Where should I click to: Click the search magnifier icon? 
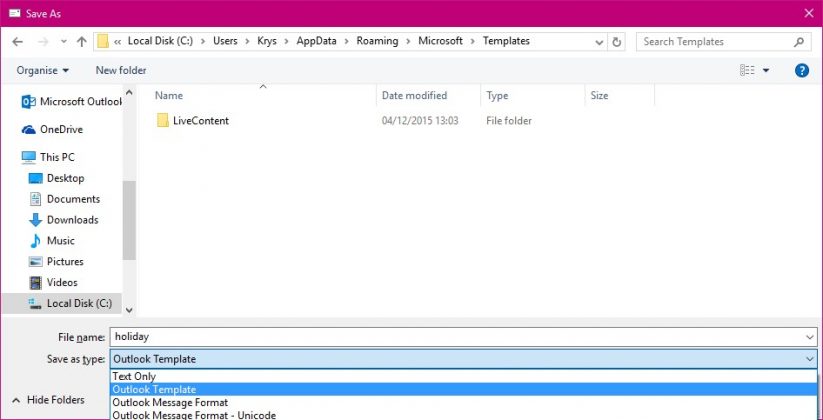(798, 41)
